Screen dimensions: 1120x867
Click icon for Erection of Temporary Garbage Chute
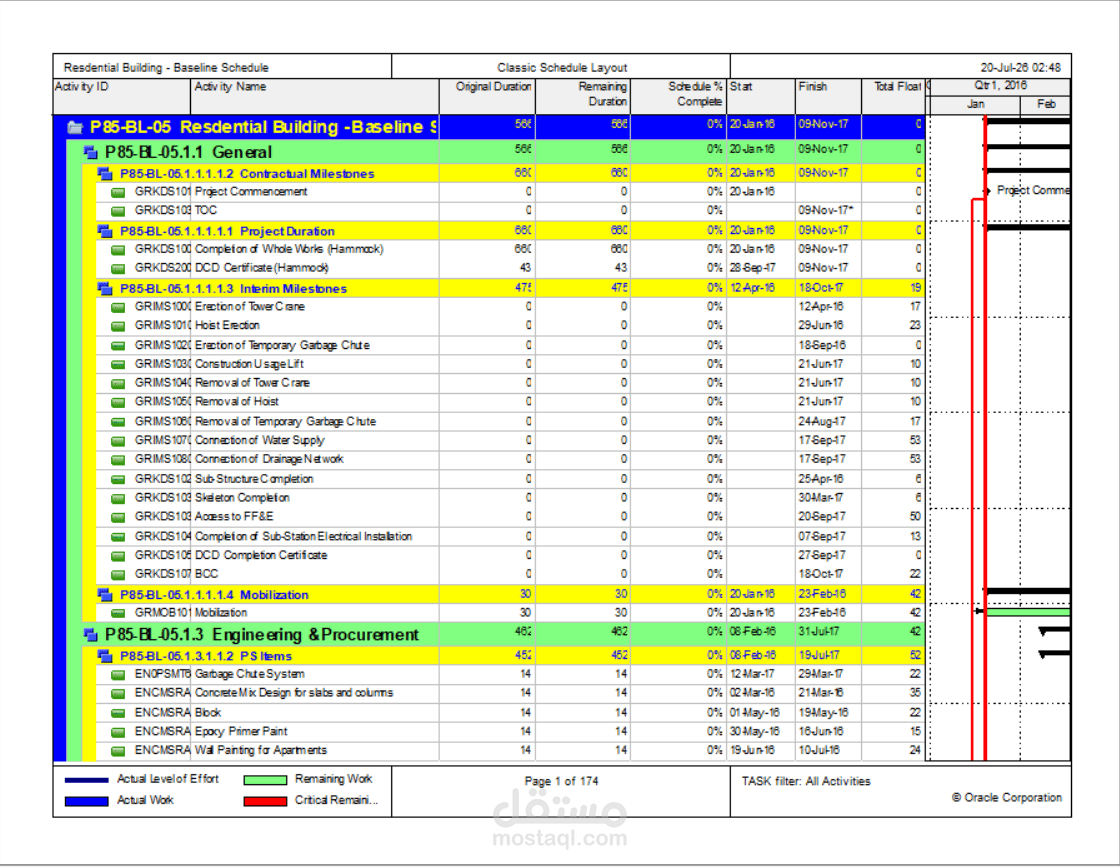(118, 346)
